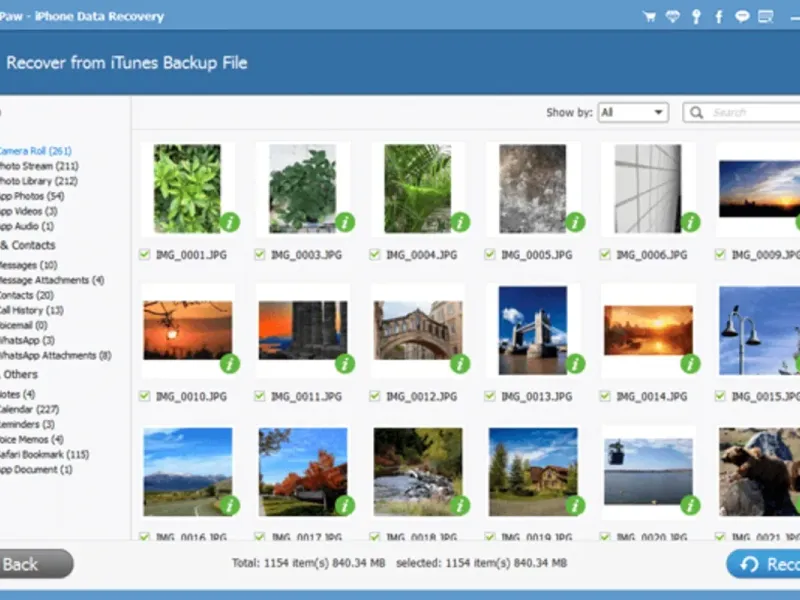Show info for IMG_0017.JPG via green icon

pos(345,506)
